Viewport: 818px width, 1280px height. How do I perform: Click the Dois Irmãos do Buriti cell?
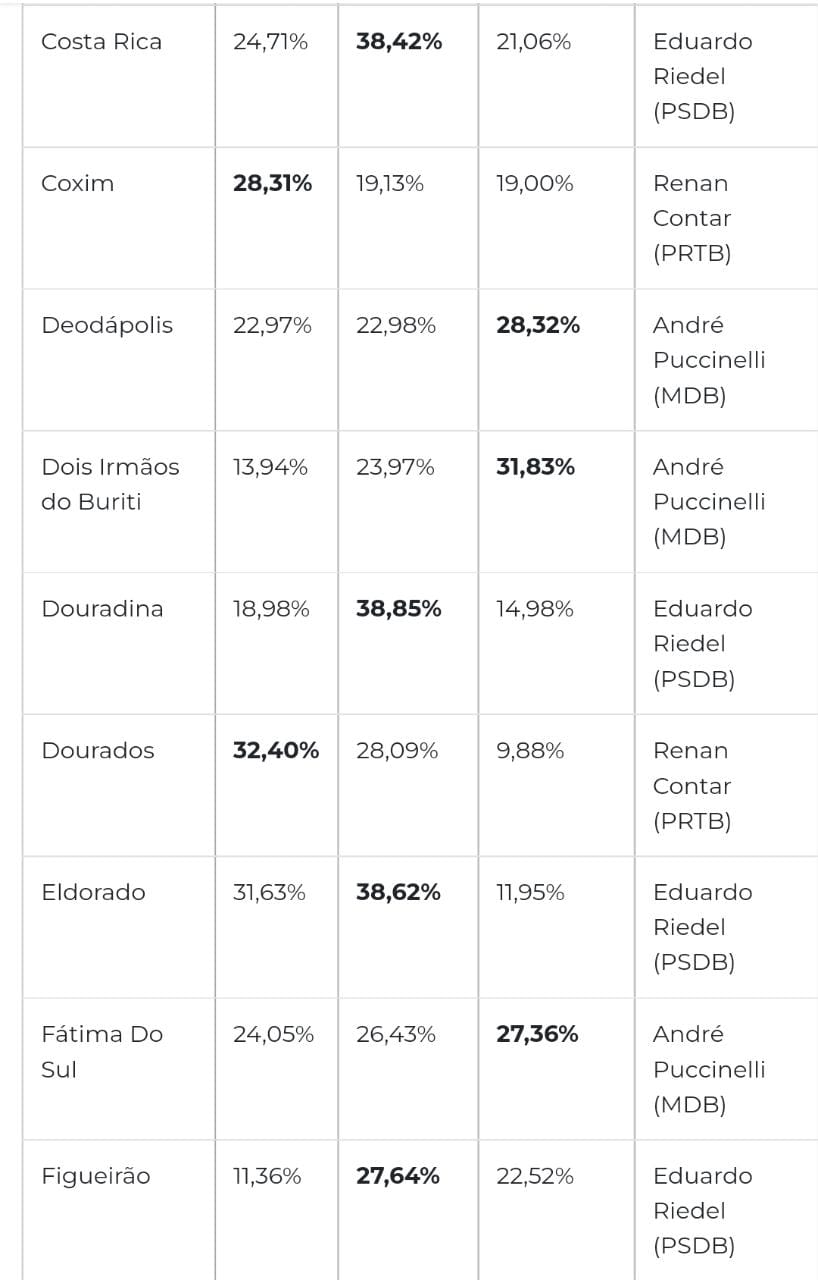[110, 484]
